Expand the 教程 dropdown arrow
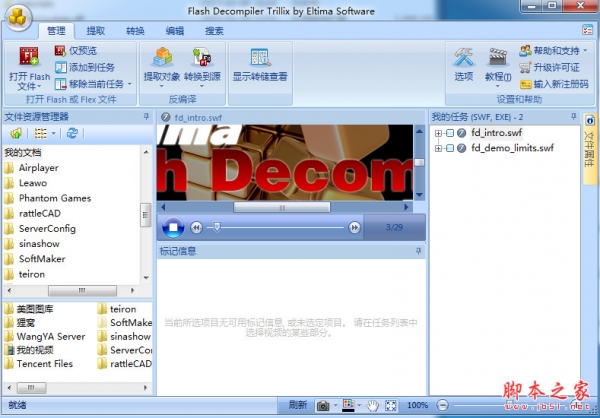 [498, 86]
